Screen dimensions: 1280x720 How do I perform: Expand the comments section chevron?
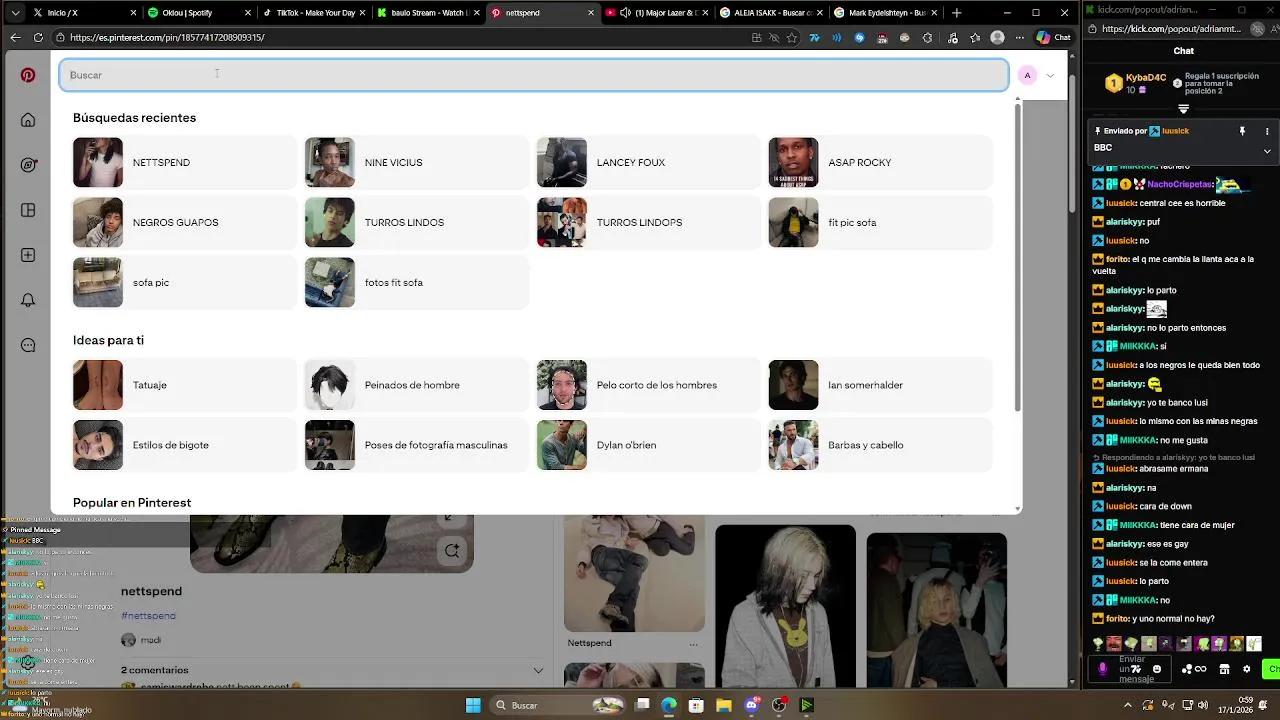click(x=538, y=670)
